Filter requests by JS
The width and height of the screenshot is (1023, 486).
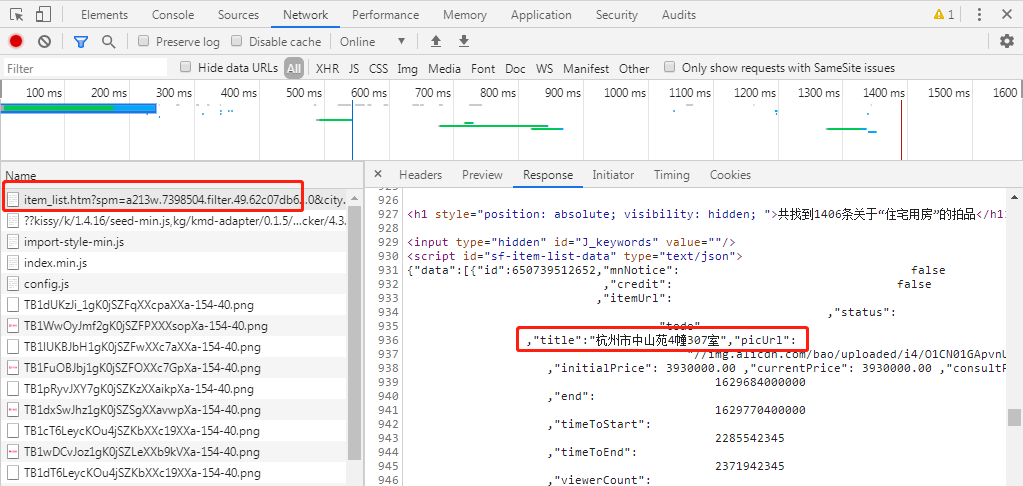pyautogui.click(x=354, y=68)
